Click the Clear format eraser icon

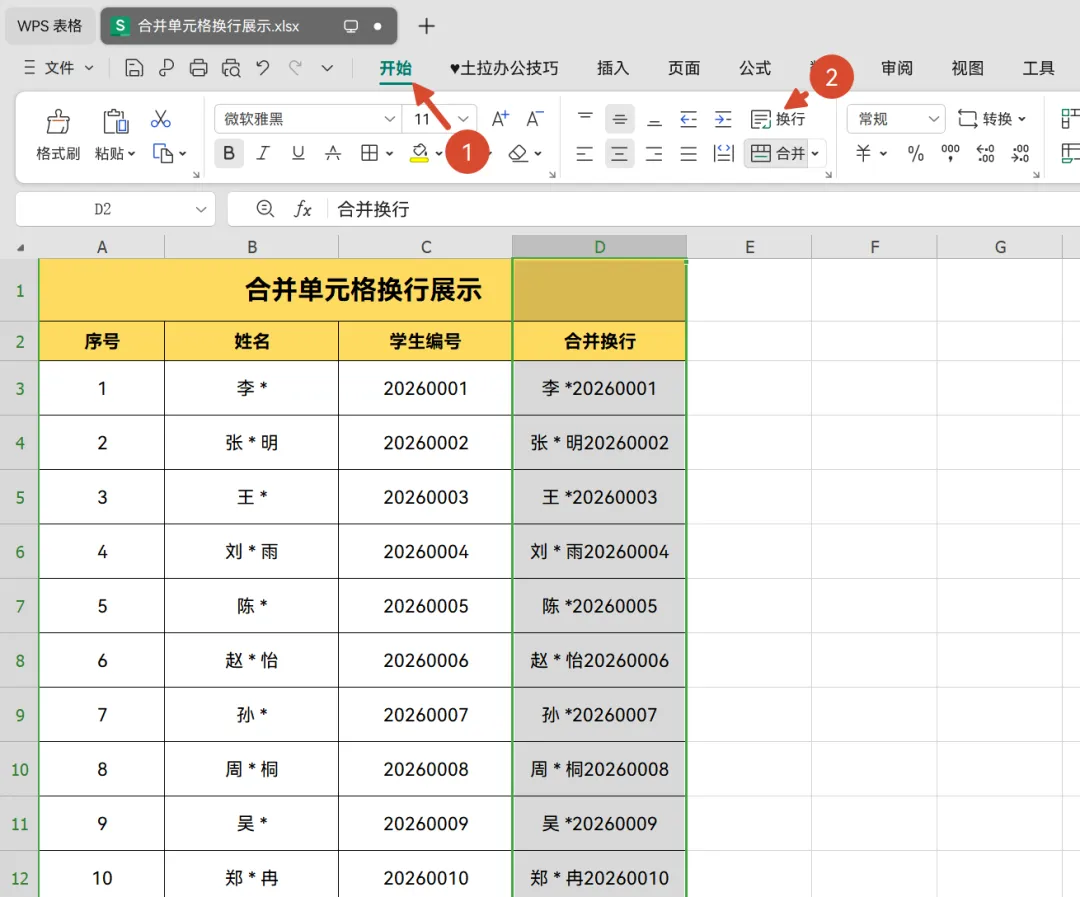tap(518, 153)
